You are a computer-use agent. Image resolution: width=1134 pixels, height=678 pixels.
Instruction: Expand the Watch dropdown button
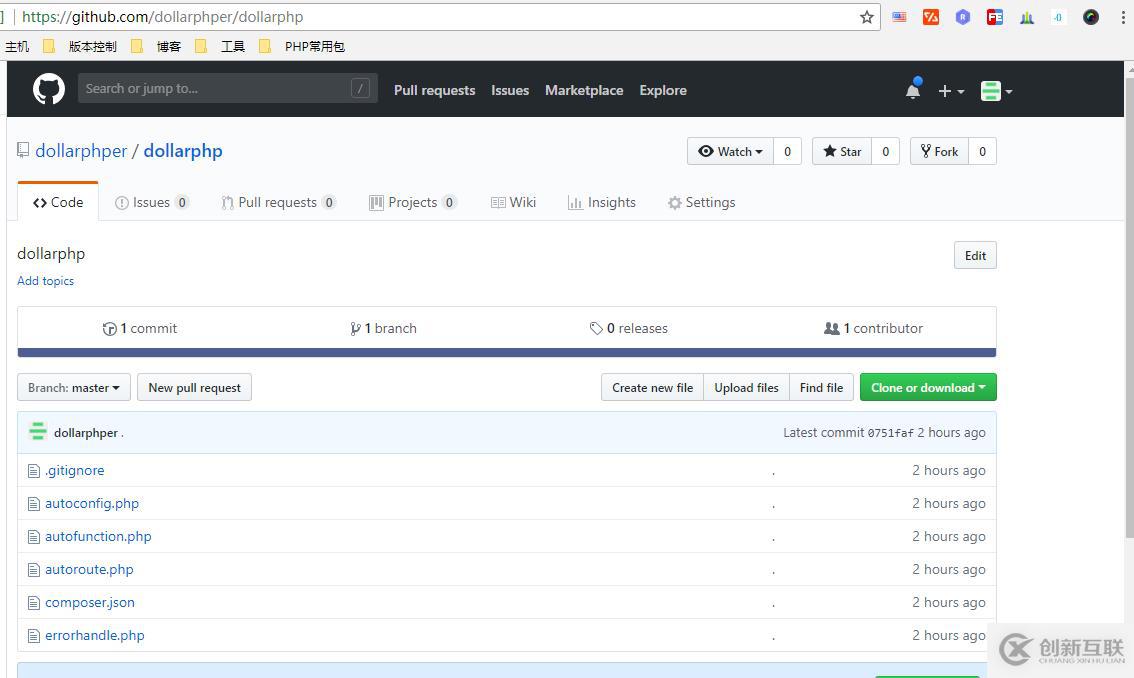[730, 151]
